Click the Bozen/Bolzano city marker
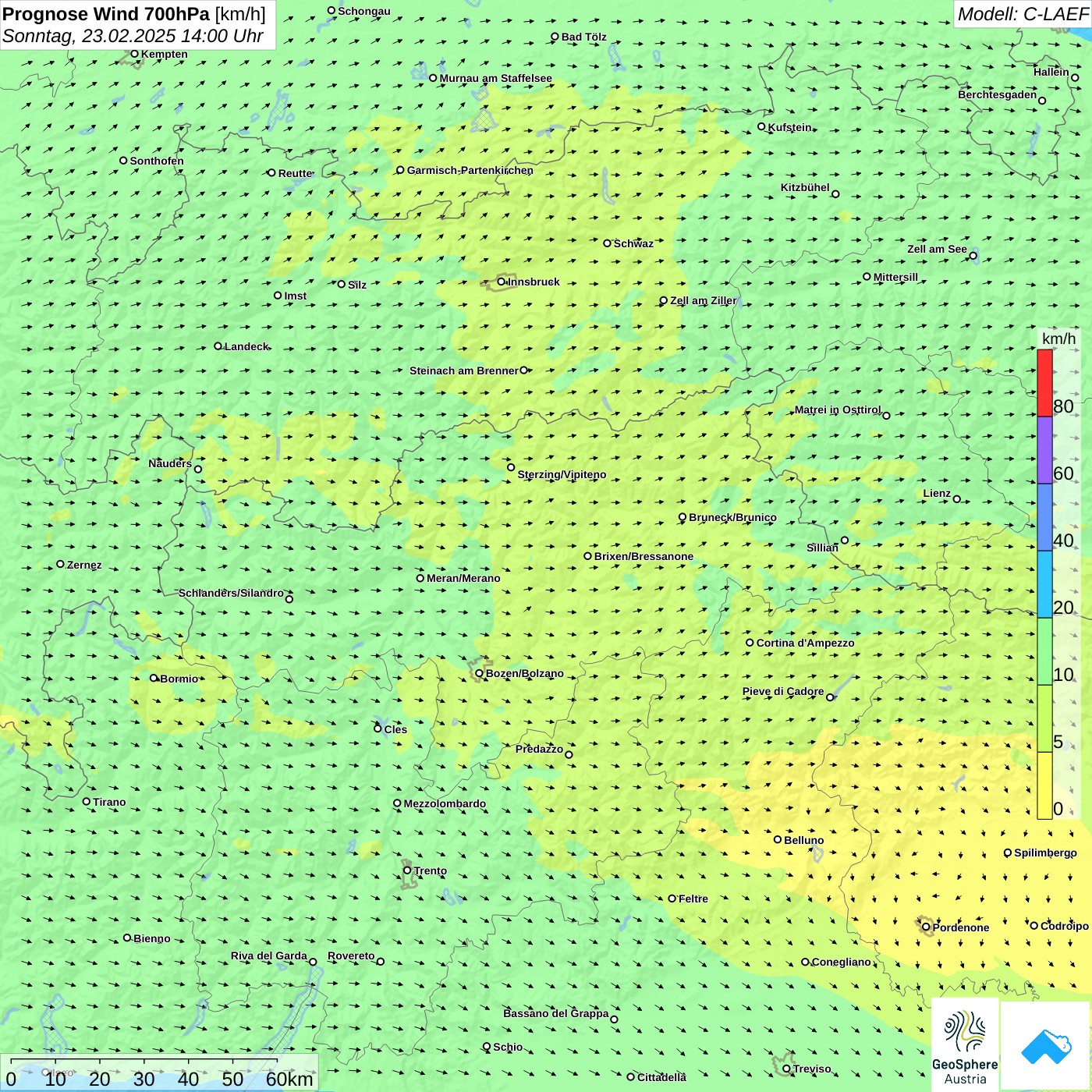Image resolution: width=1092 pixels, height=1092 pixels. click(x=480, y=673)
